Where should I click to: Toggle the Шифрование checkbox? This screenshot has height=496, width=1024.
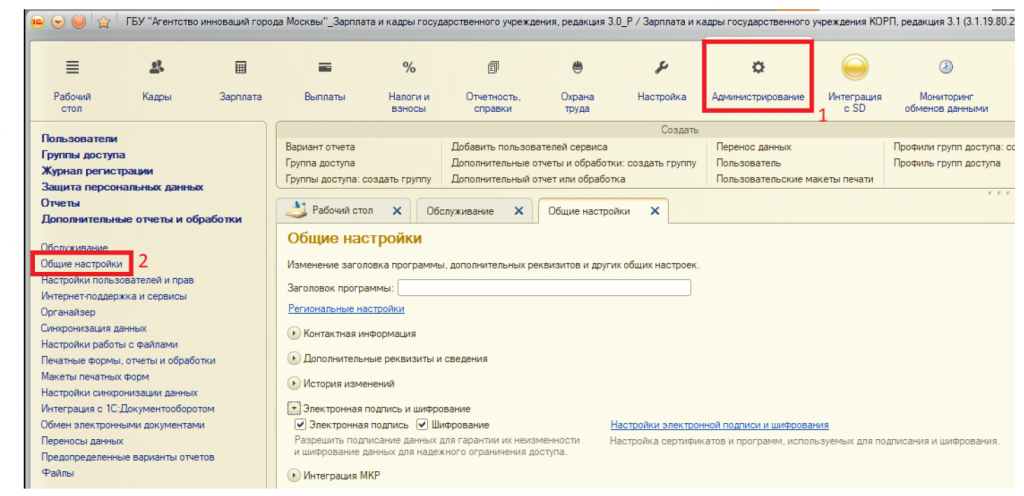(x=422, y=425)
